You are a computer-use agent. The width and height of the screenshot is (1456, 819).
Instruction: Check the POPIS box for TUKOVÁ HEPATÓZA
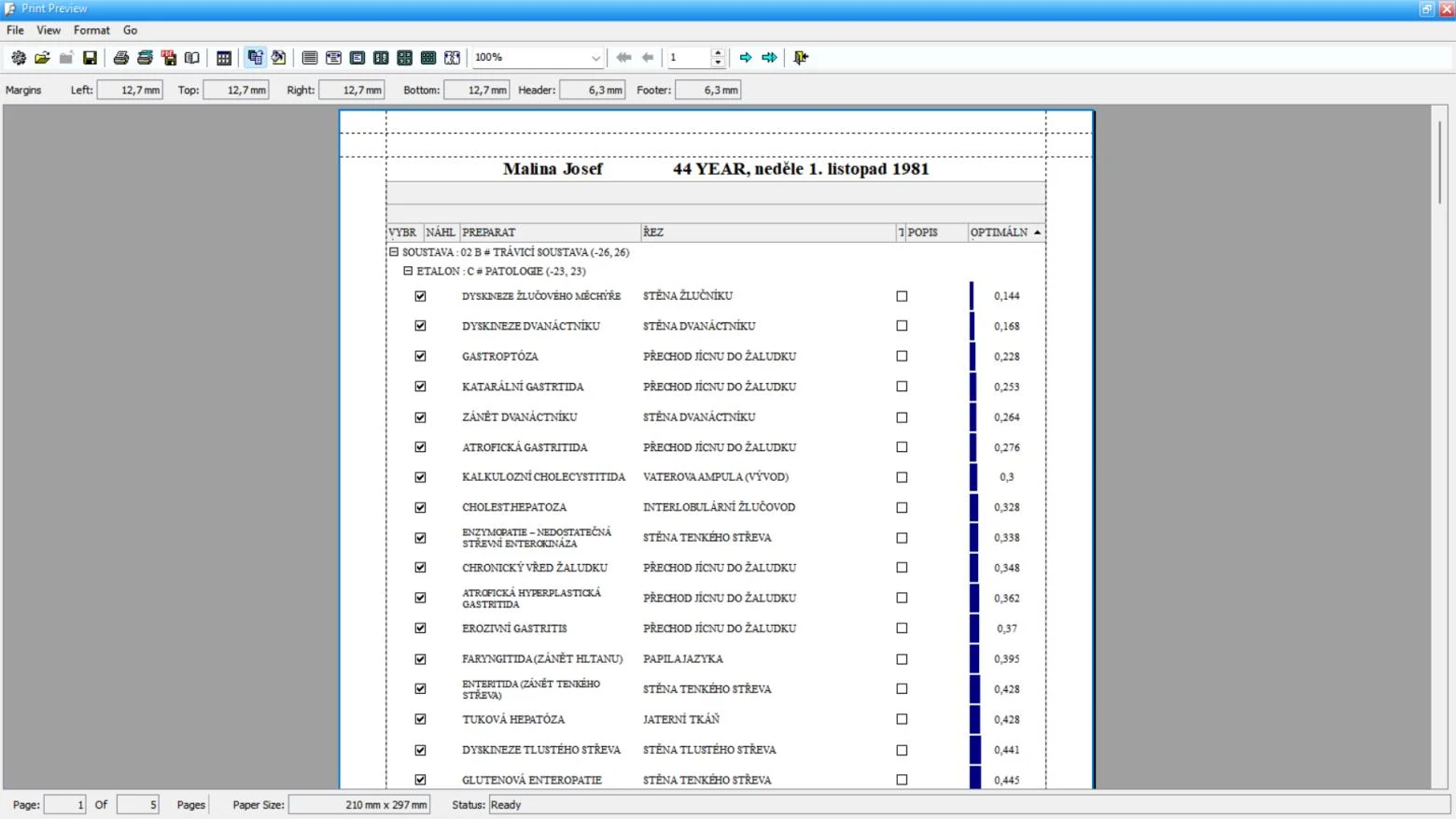point(902,719)
